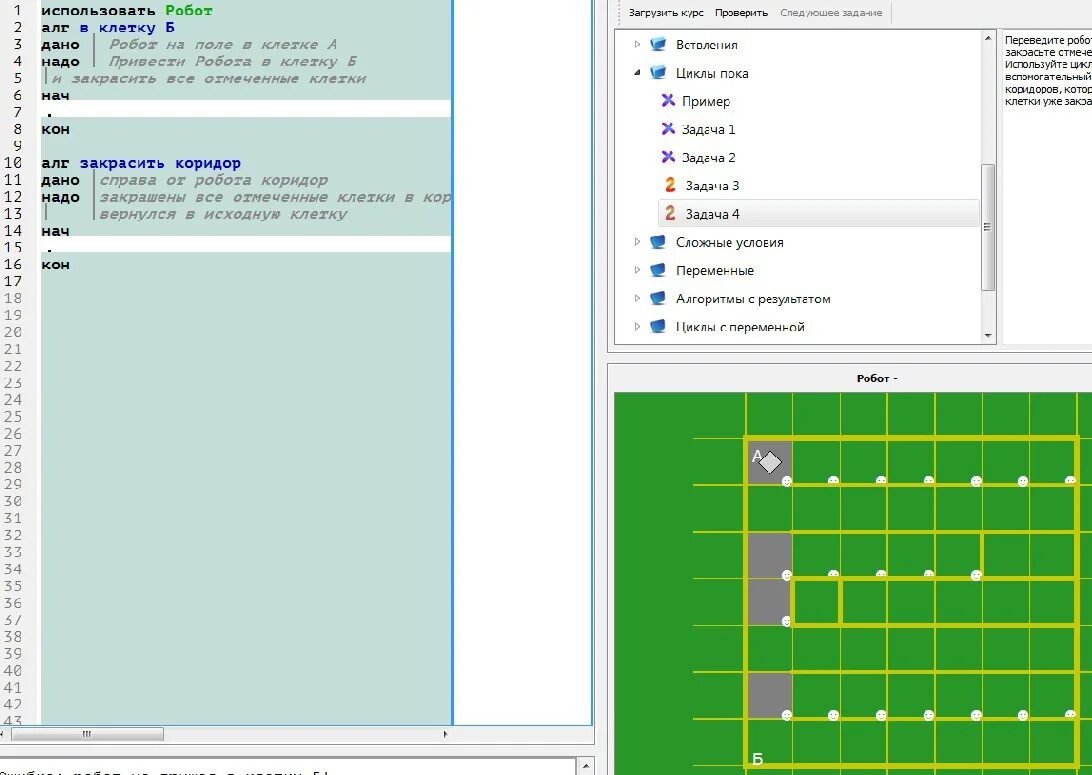Viewport: 1092px width, 775px height.
Task: Click the Циклы пока section monitor icon
Action: click(657, 72)
